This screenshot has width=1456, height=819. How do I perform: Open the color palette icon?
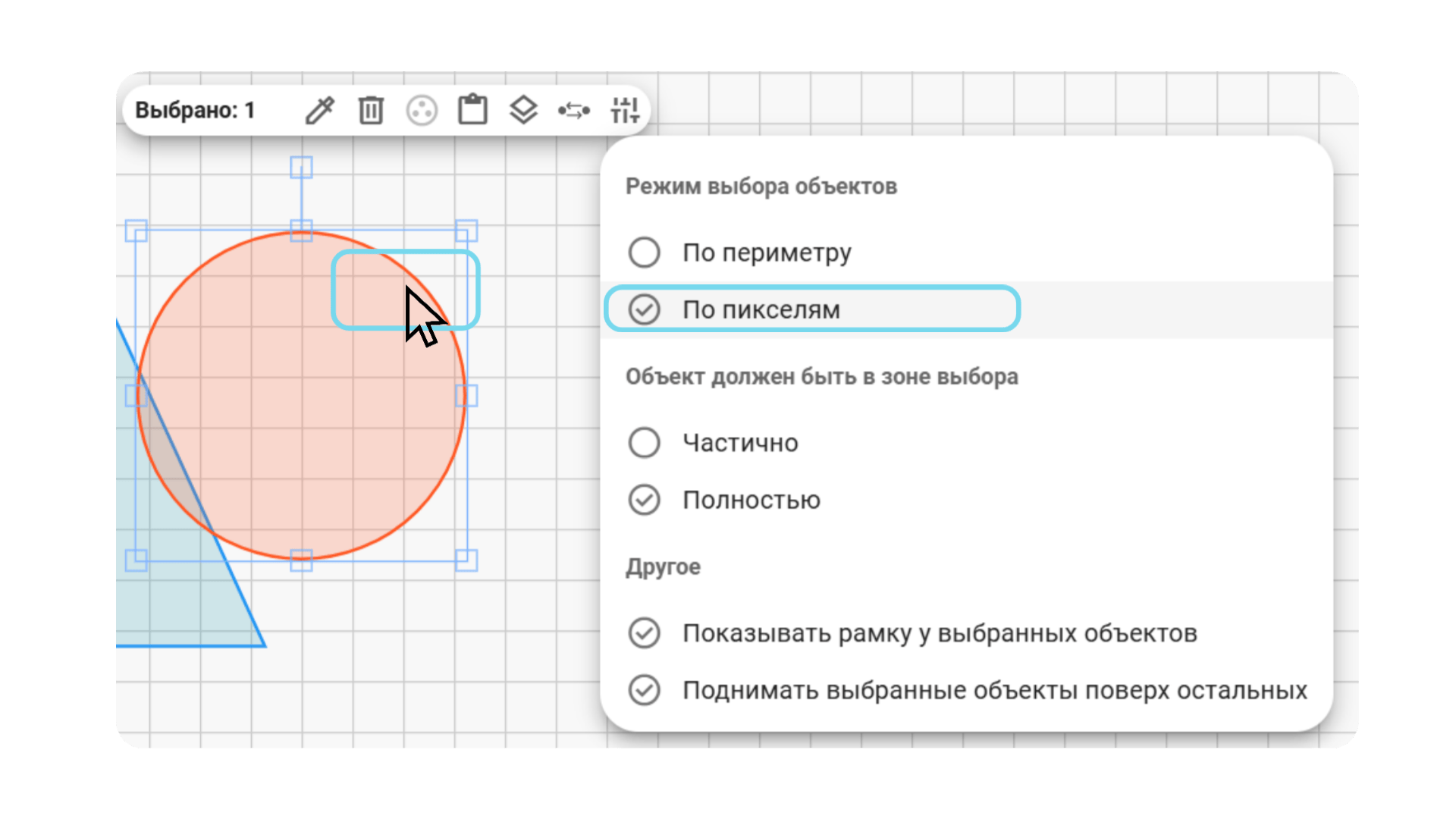tap(422, 111)
